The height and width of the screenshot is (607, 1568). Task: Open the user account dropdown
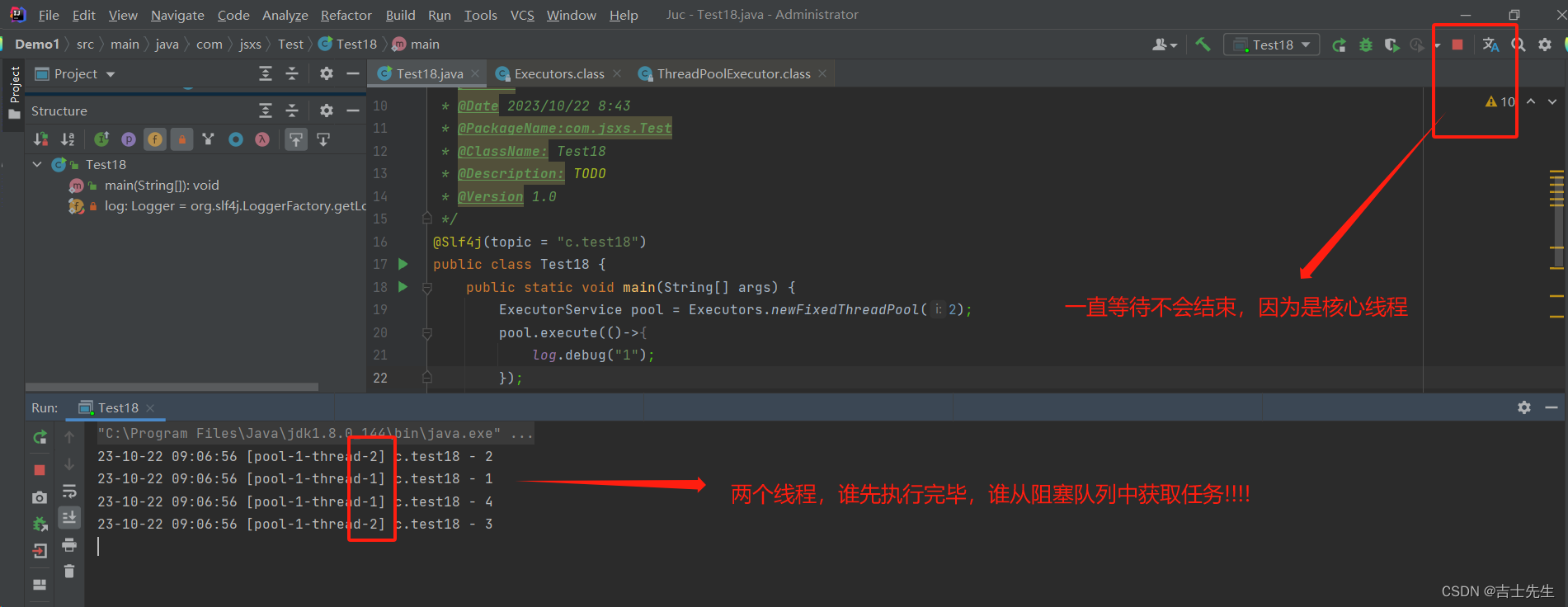point(1165,45)
